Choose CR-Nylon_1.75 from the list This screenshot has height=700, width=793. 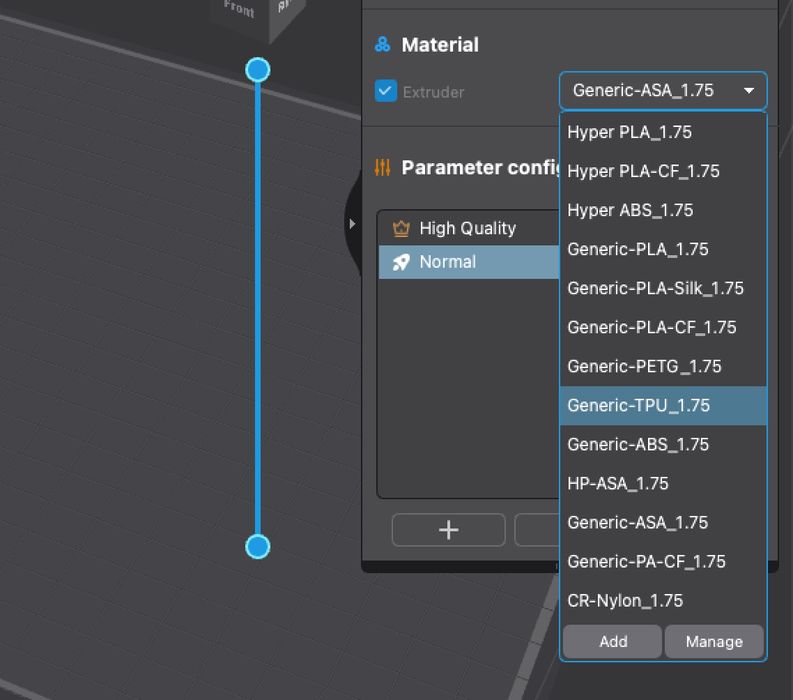point(625,601)
